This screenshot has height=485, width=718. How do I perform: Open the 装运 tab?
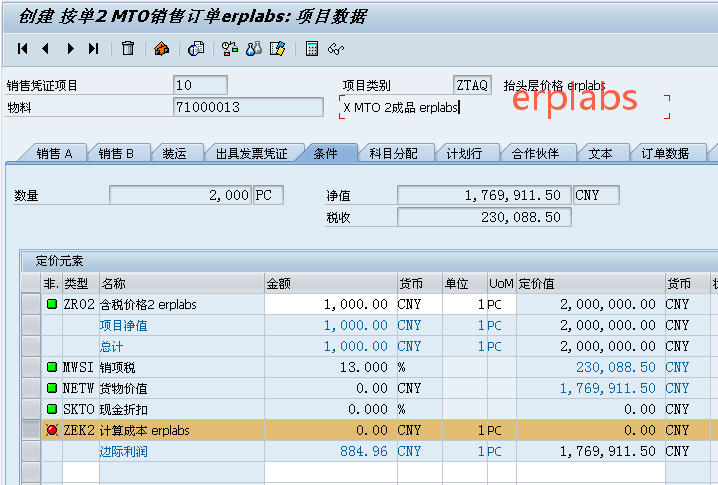(174, 153)
